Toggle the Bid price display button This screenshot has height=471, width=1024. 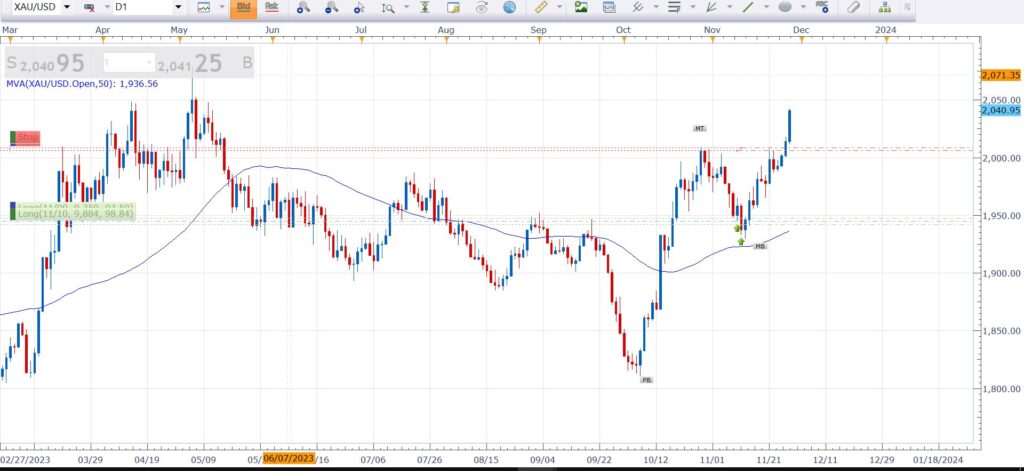pos(244,7)
